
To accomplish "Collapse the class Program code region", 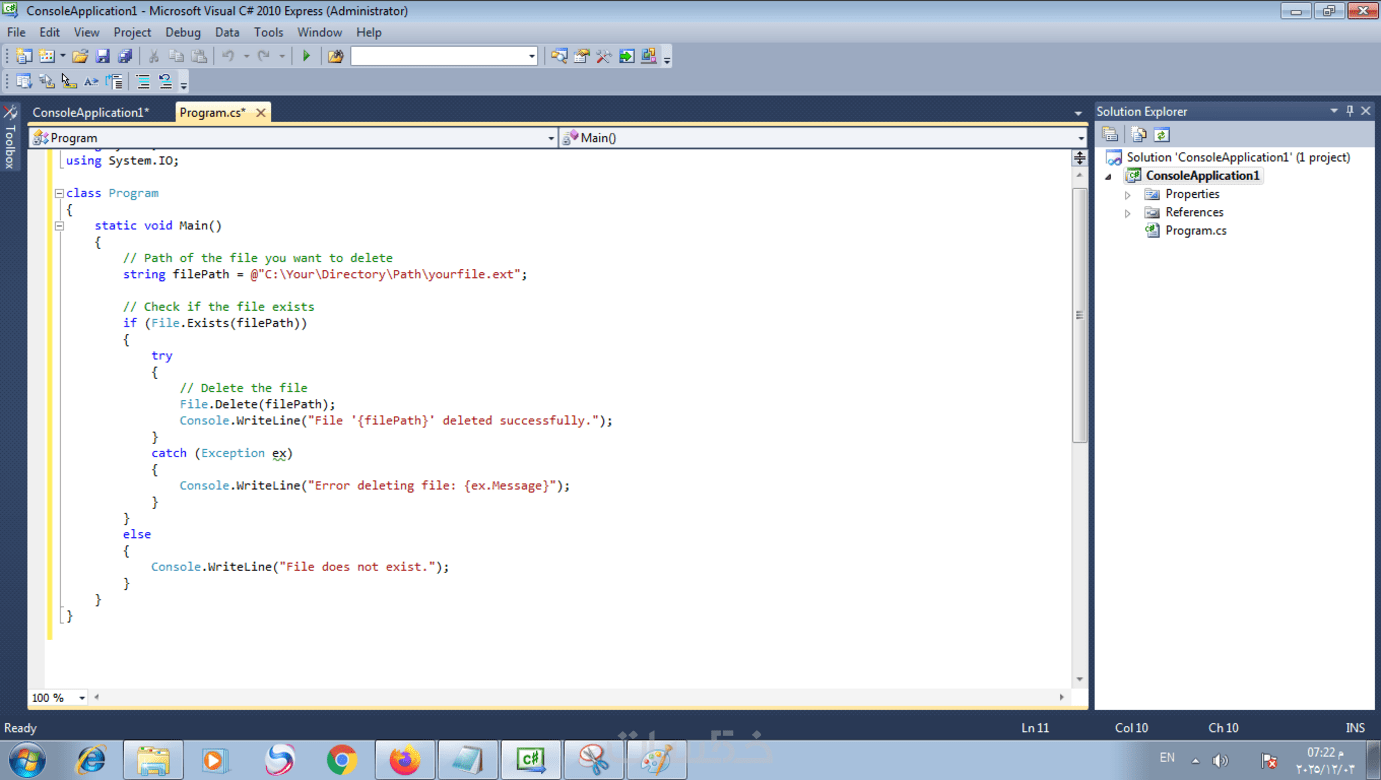I will click(59, 193).
